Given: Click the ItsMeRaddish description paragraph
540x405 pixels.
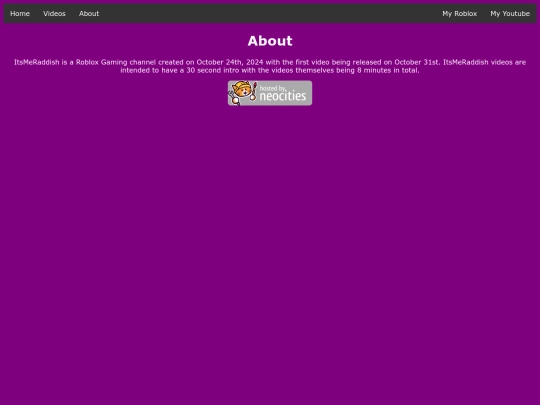Looking at the screenshot, I should (x=270, y=66).
